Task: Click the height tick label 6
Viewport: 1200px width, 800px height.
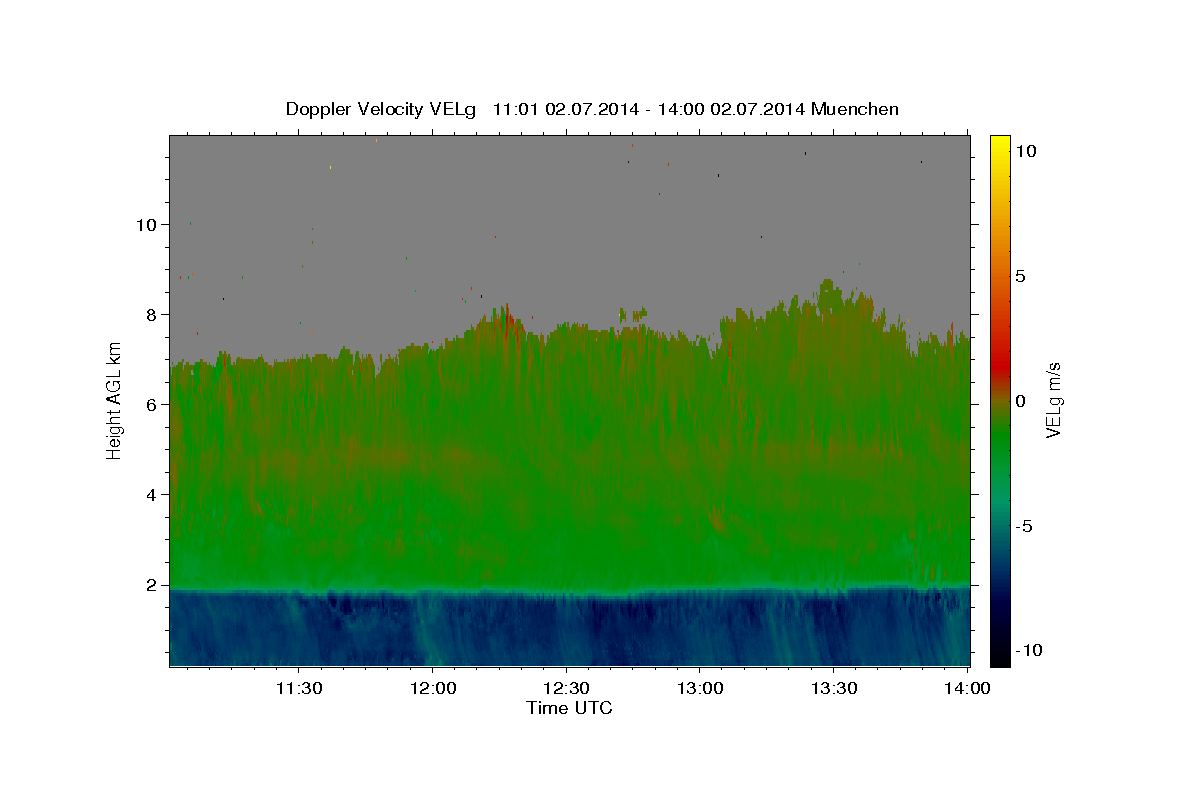Action: coord(152,405)
